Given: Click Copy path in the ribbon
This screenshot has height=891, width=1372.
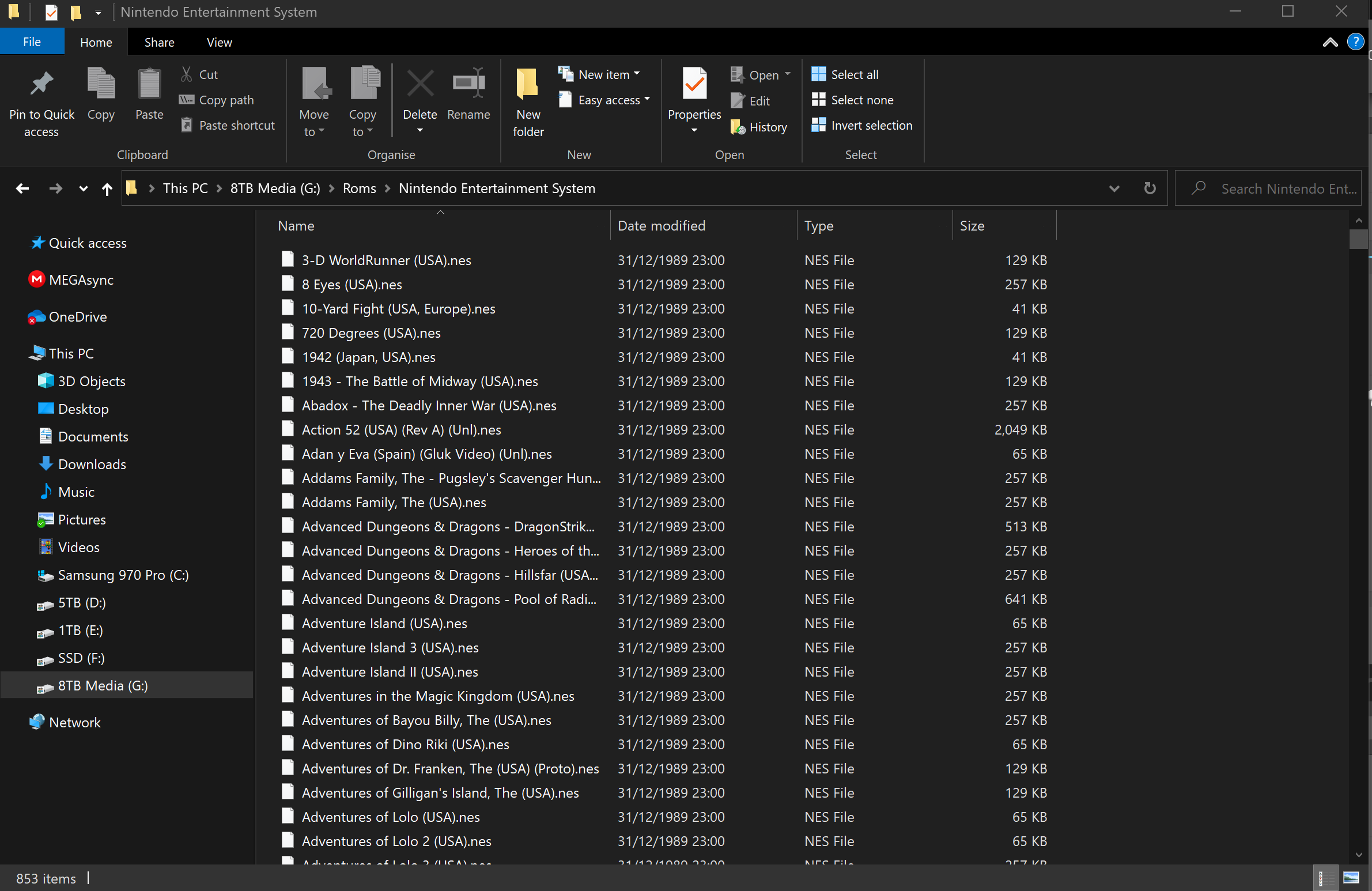Looking at the screenshot, I should point(217,100).
